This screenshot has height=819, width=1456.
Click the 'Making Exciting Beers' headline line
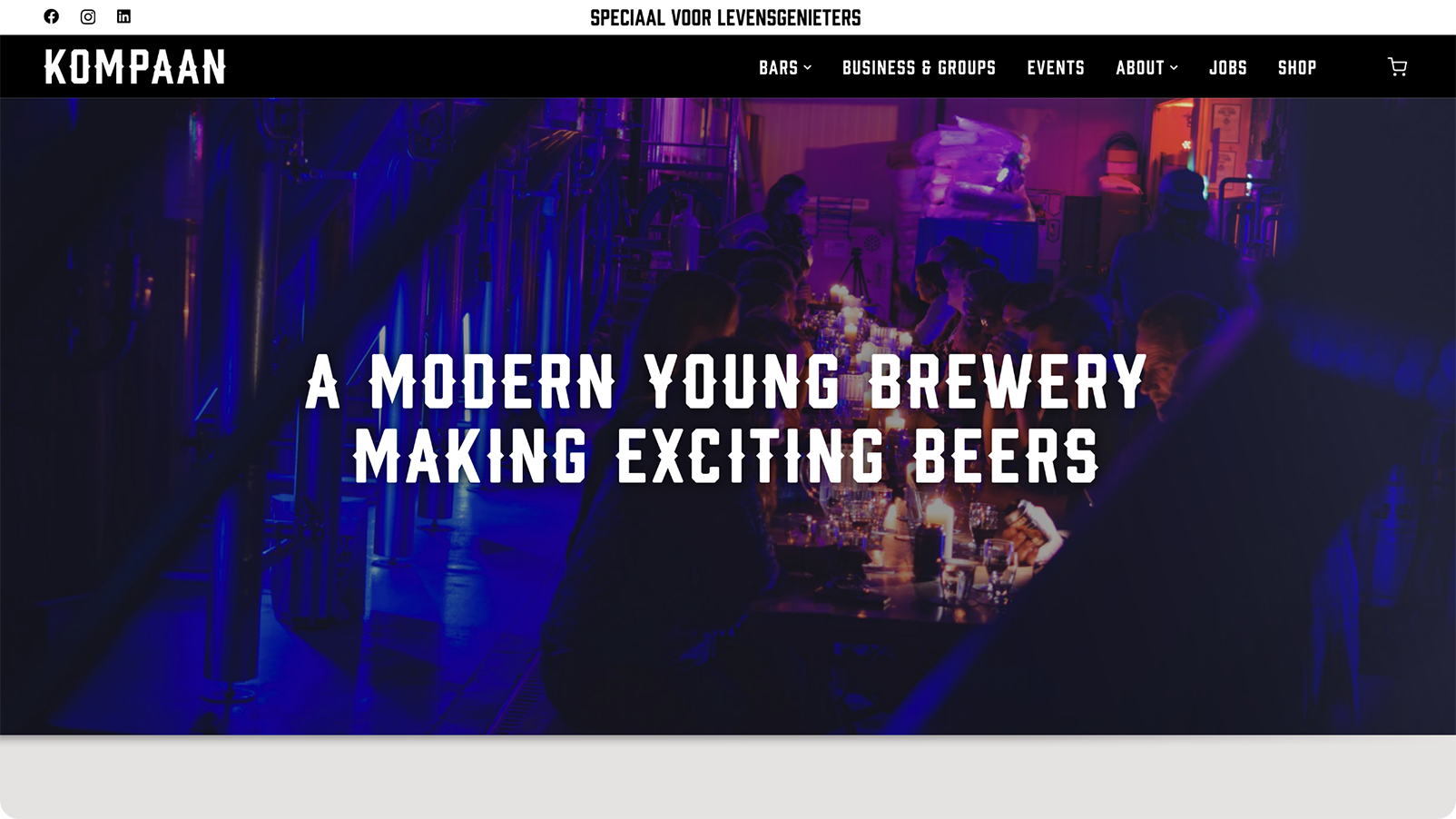click(726, 456)
